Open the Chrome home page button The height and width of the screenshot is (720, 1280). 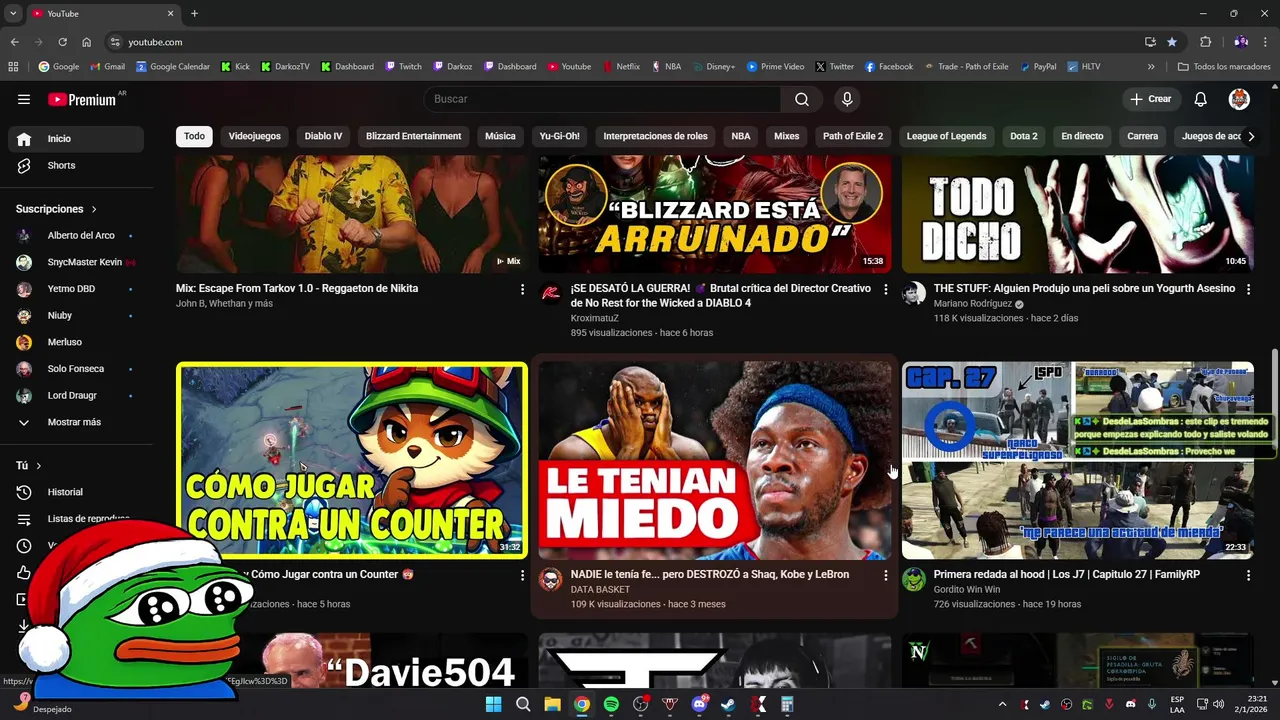point(86,42)
